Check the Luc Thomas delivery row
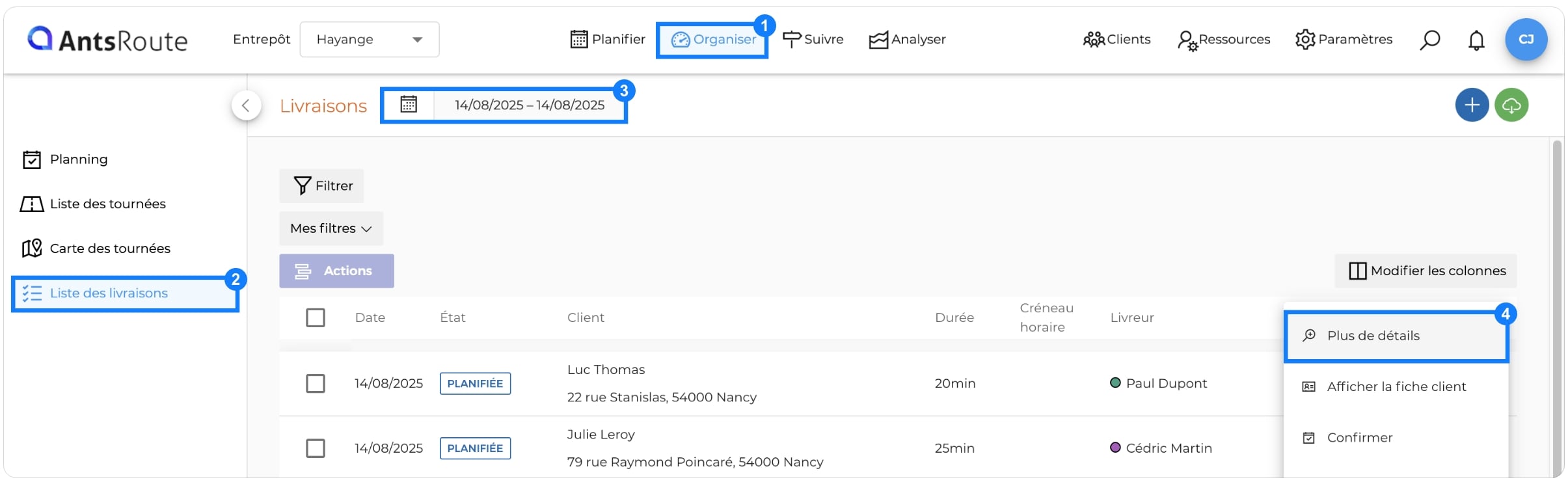The image size is (1568, 484). pos(316,383)
